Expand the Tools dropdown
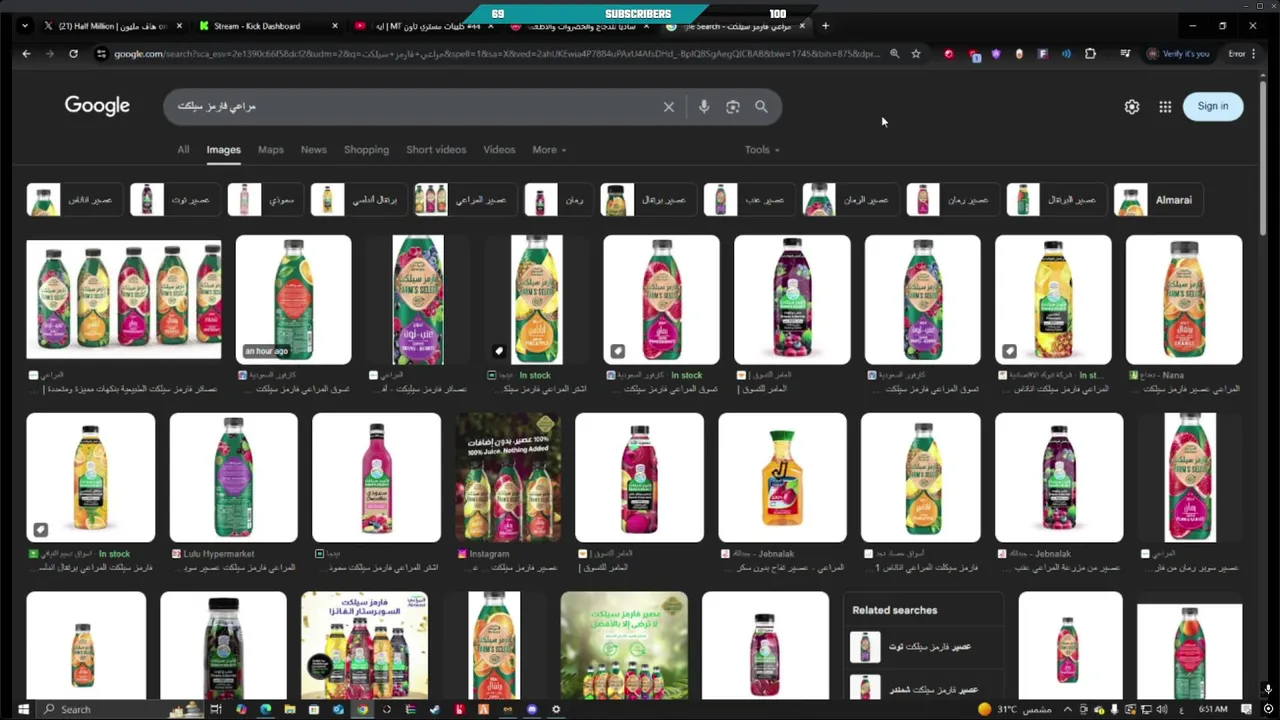This screenshot has width=1280, height=720. (x=762, y=150)
